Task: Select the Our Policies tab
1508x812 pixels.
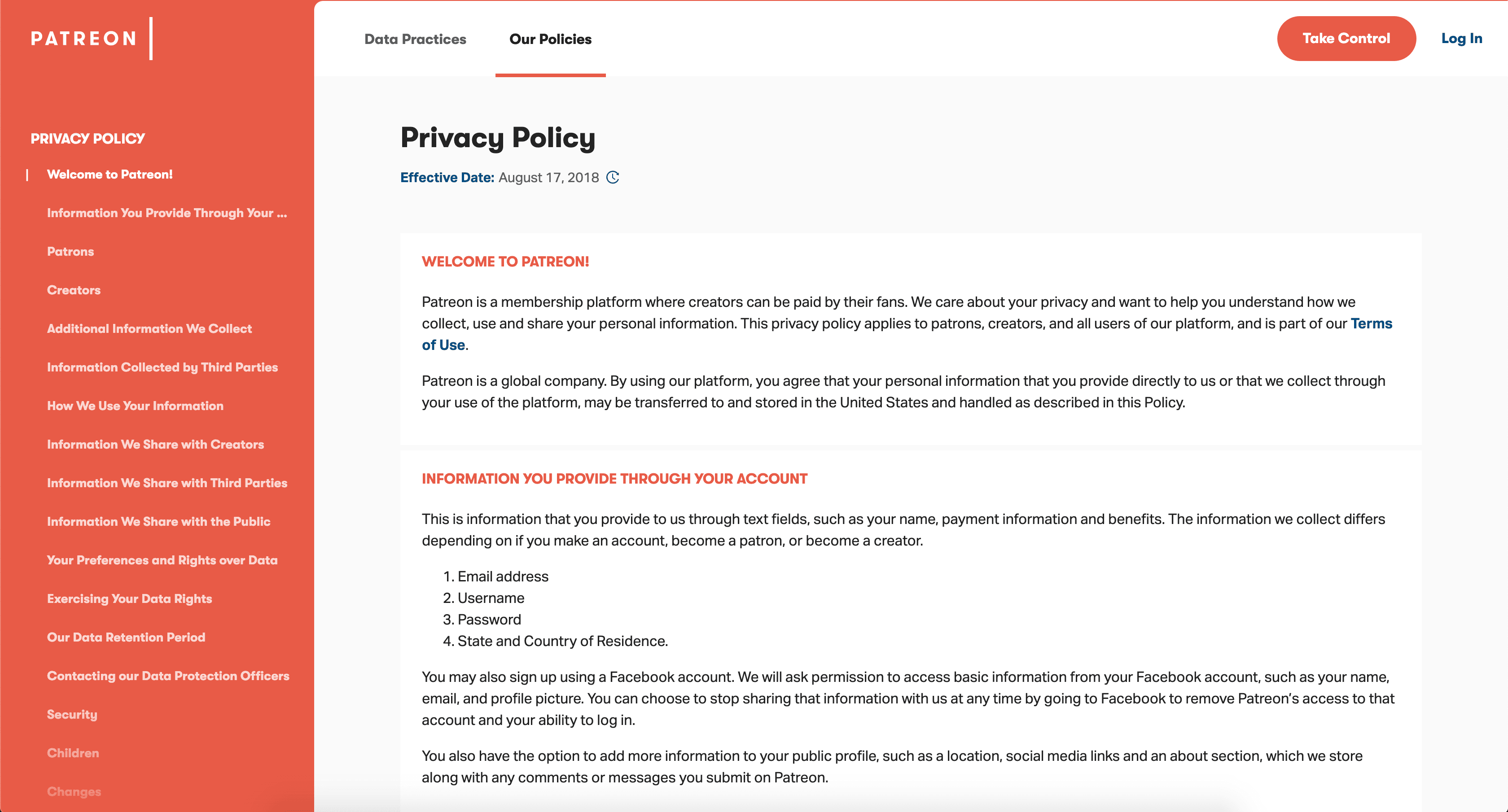Action: tap(550, 39)
